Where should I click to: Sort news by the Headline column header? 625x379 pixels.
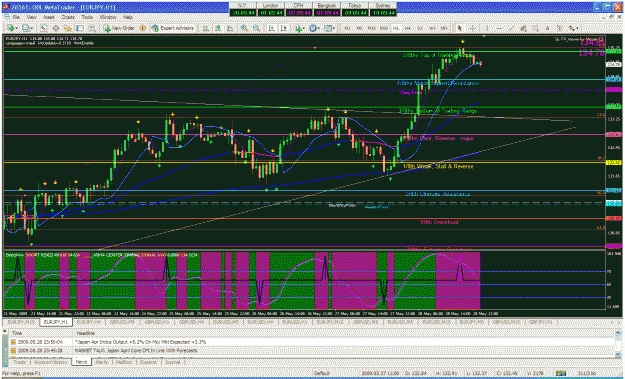344,333
